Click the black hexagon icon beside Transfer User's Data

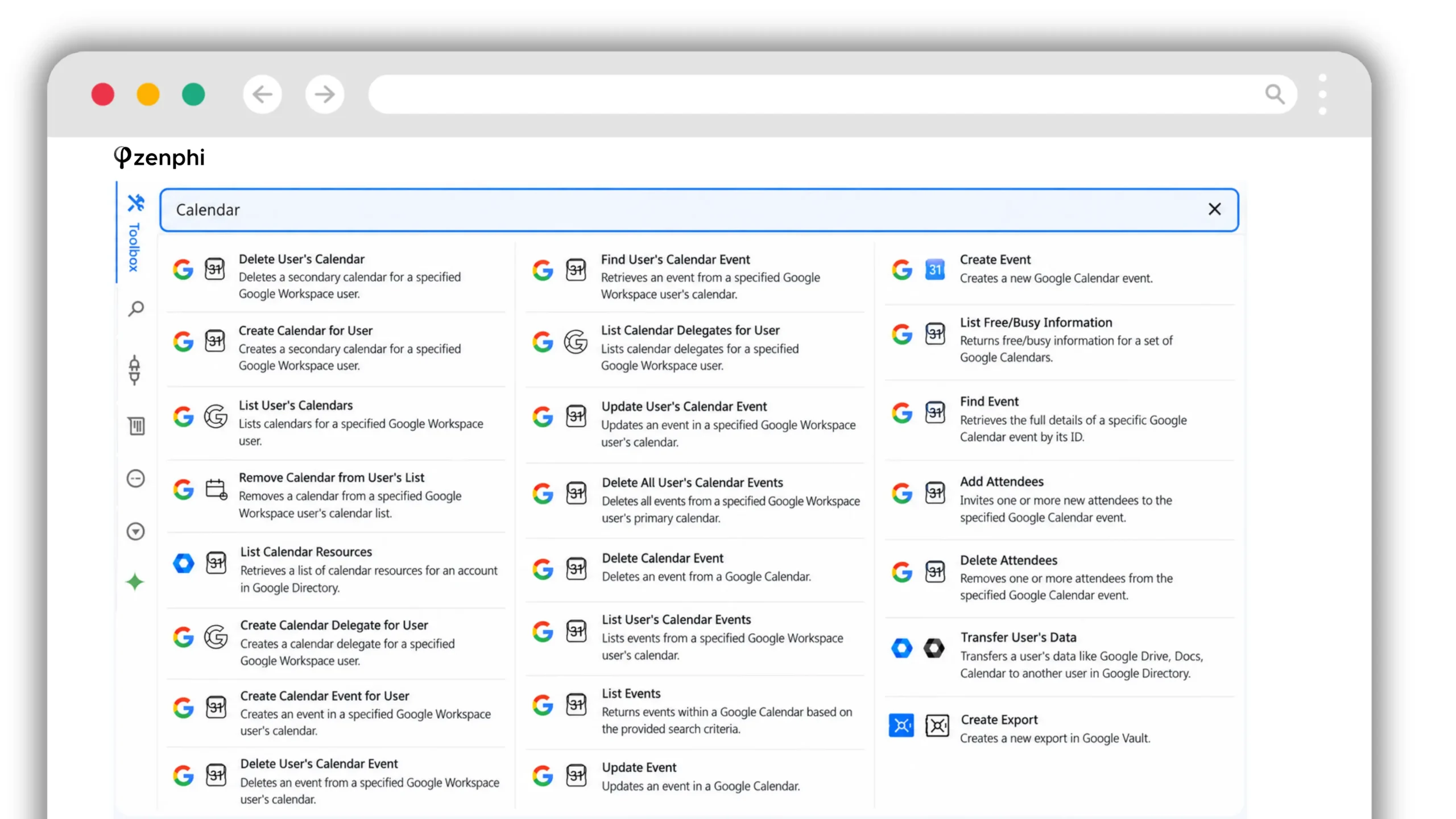point(934,648)
